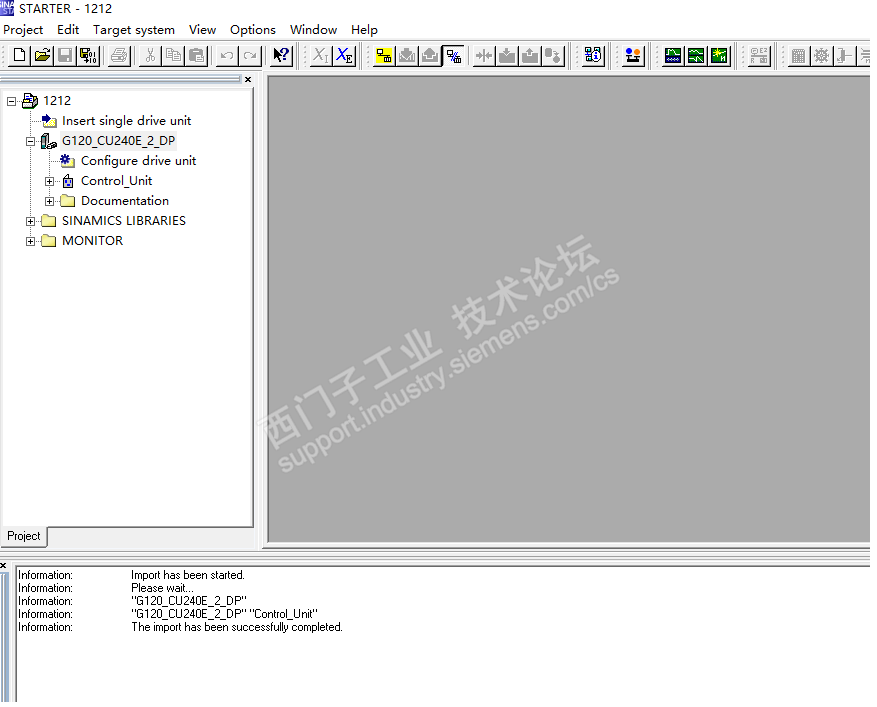Open the control panel icon with colored dots

[633, 55]
